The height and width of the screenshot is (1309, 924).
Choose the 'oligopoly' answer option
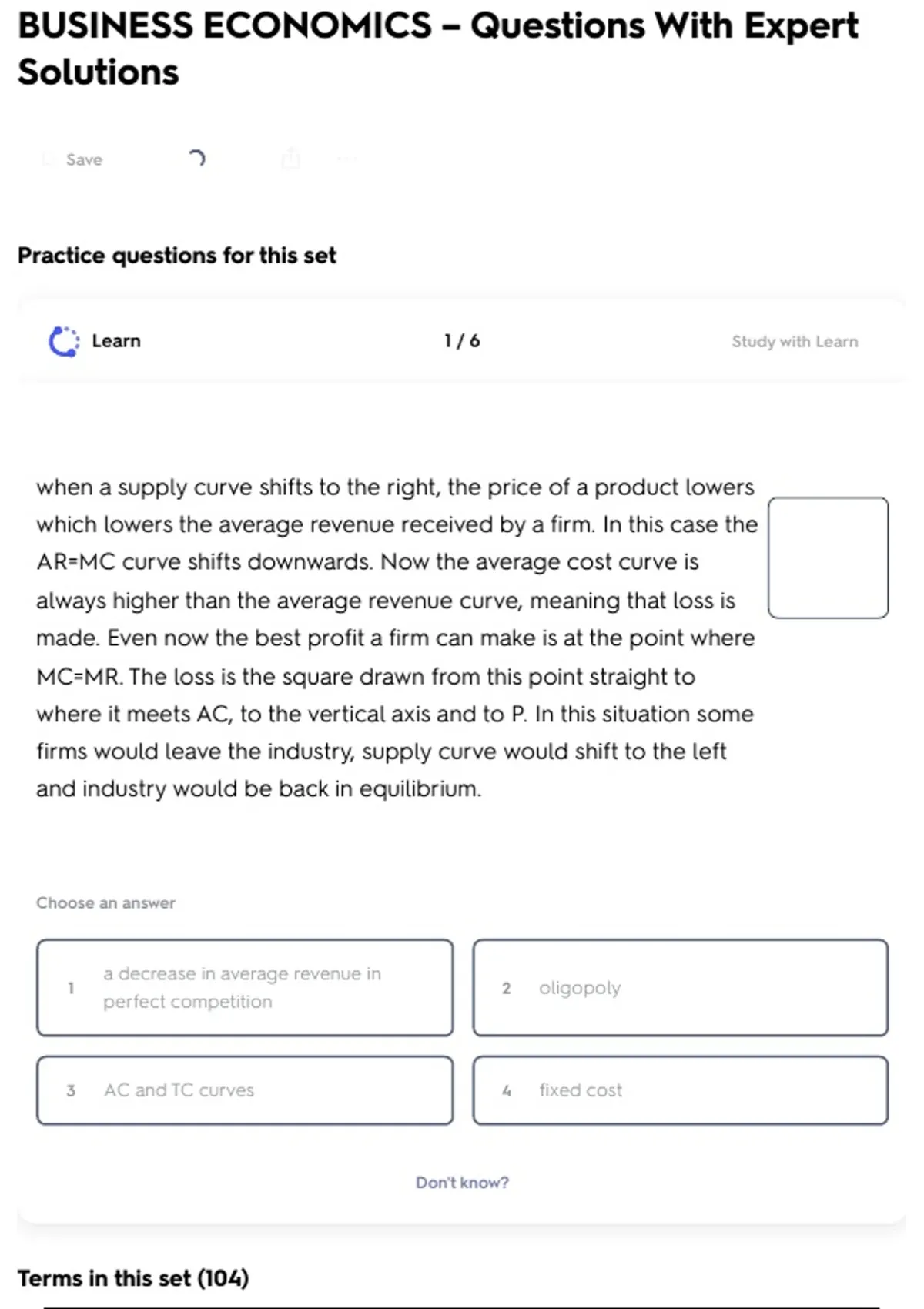tap(680, 987)
